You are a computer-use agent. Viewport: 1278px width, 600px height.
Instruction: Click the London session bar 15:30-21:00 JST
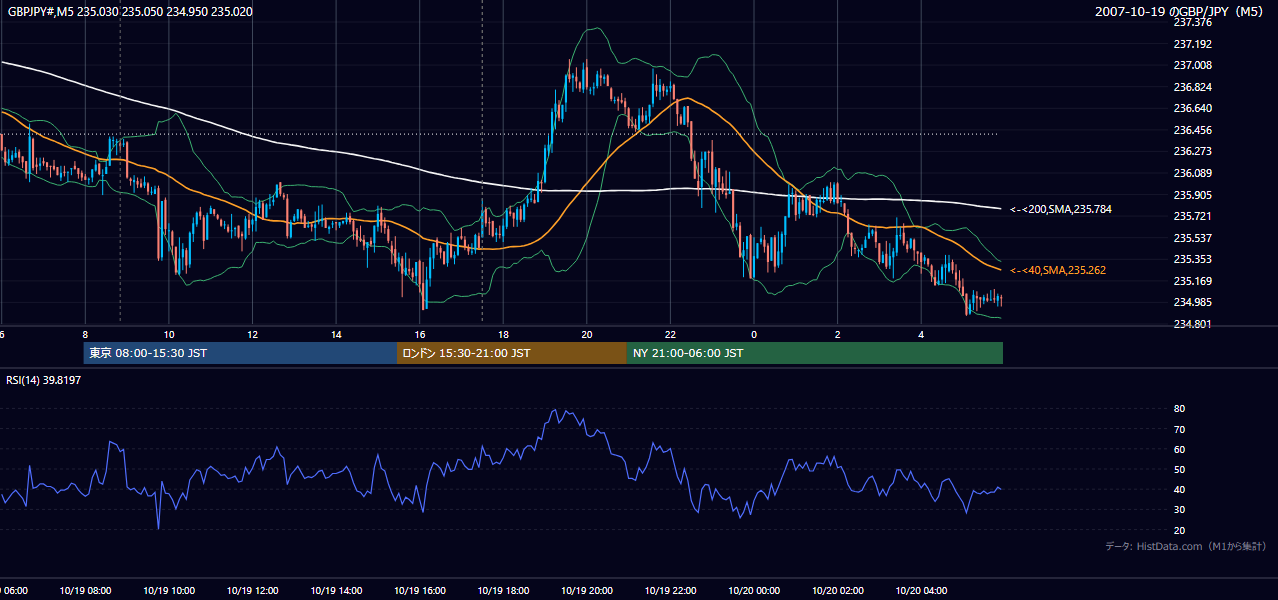[512, 353]
